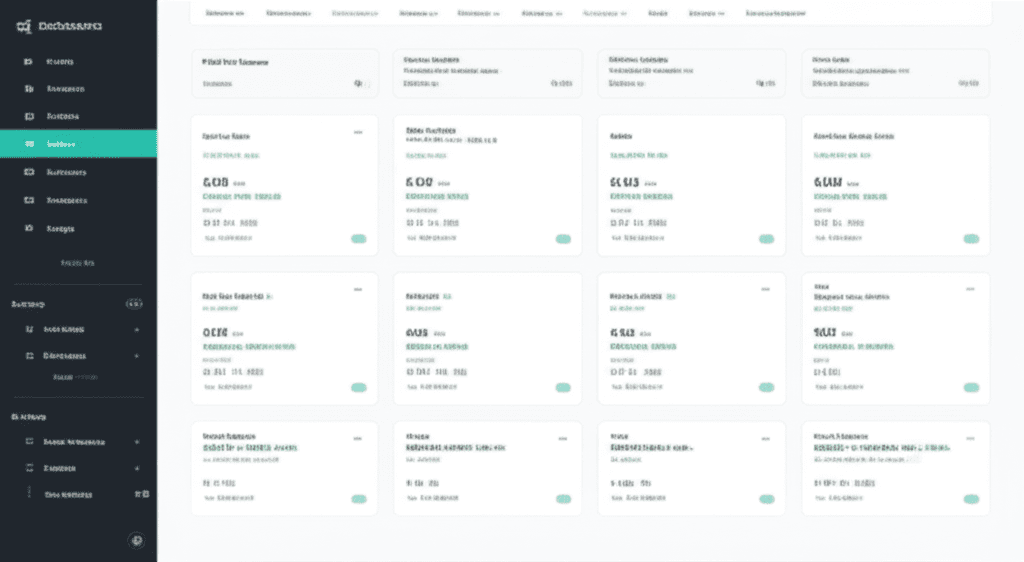Open the seventh sidebar navigation item's icon
The height and width of the screenshot is (562, 1024).
pyautogui.click(x=28, y=228)
